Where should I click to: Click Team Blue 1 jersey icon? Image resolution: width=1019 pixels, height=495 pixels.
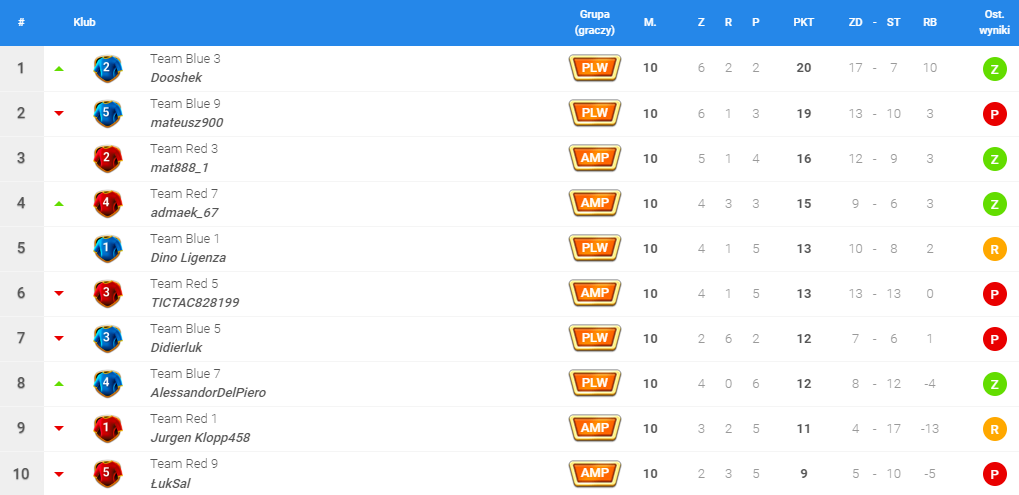107,248
